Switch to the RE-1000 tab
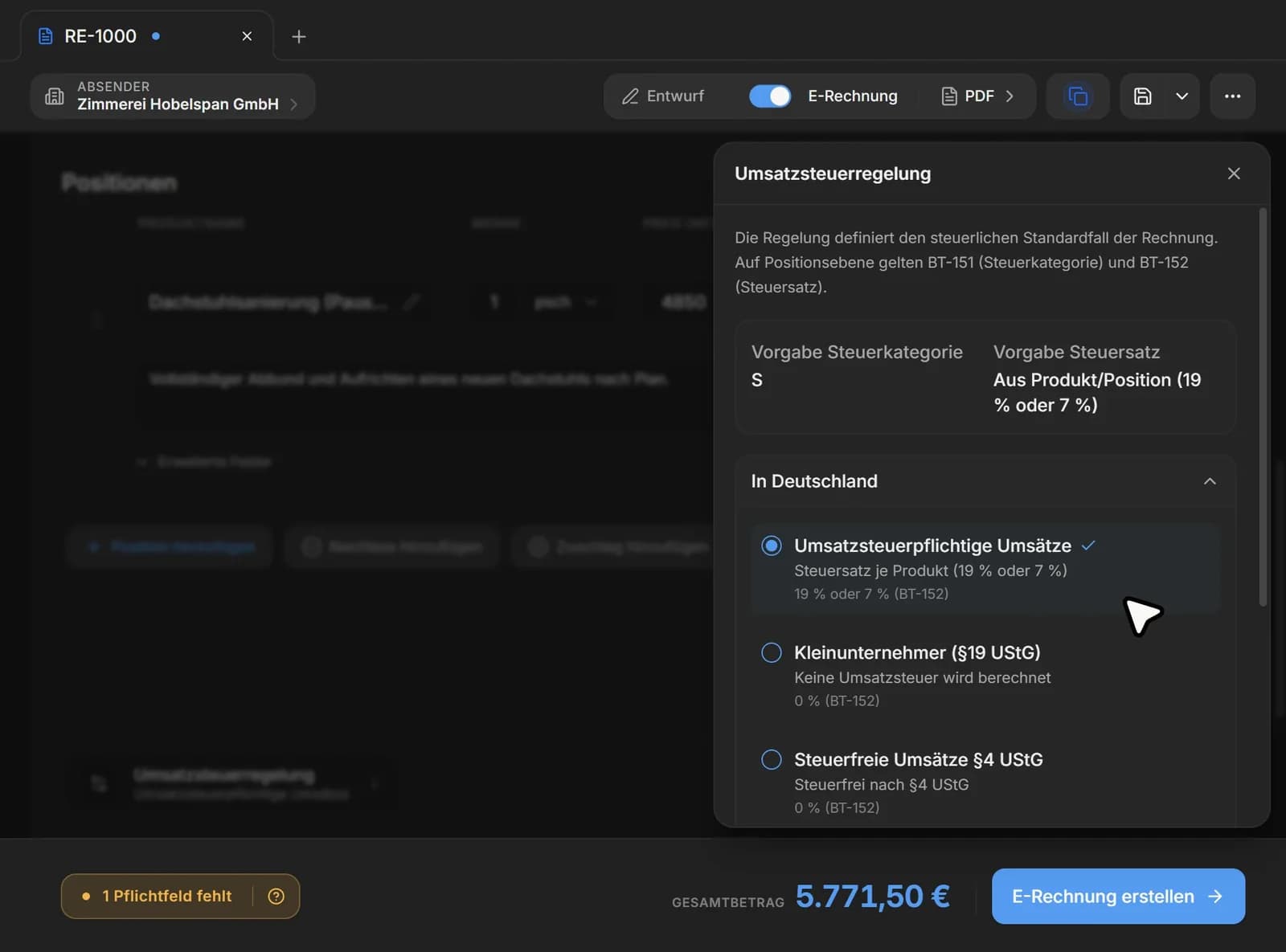Image resolution: width=1286 pixels, height=952 pixels. (x=100, y=36)
